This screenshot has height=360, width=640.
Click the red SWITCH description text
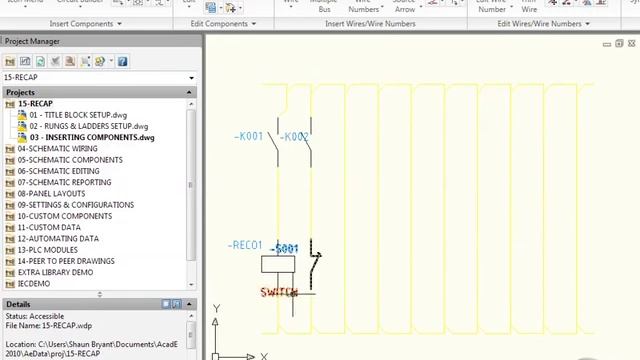(279, 292)
